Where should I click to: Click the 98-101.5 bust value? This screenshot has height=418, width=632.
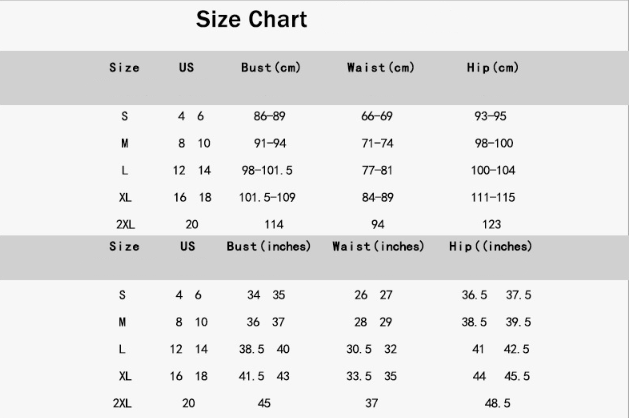[267, 171]
